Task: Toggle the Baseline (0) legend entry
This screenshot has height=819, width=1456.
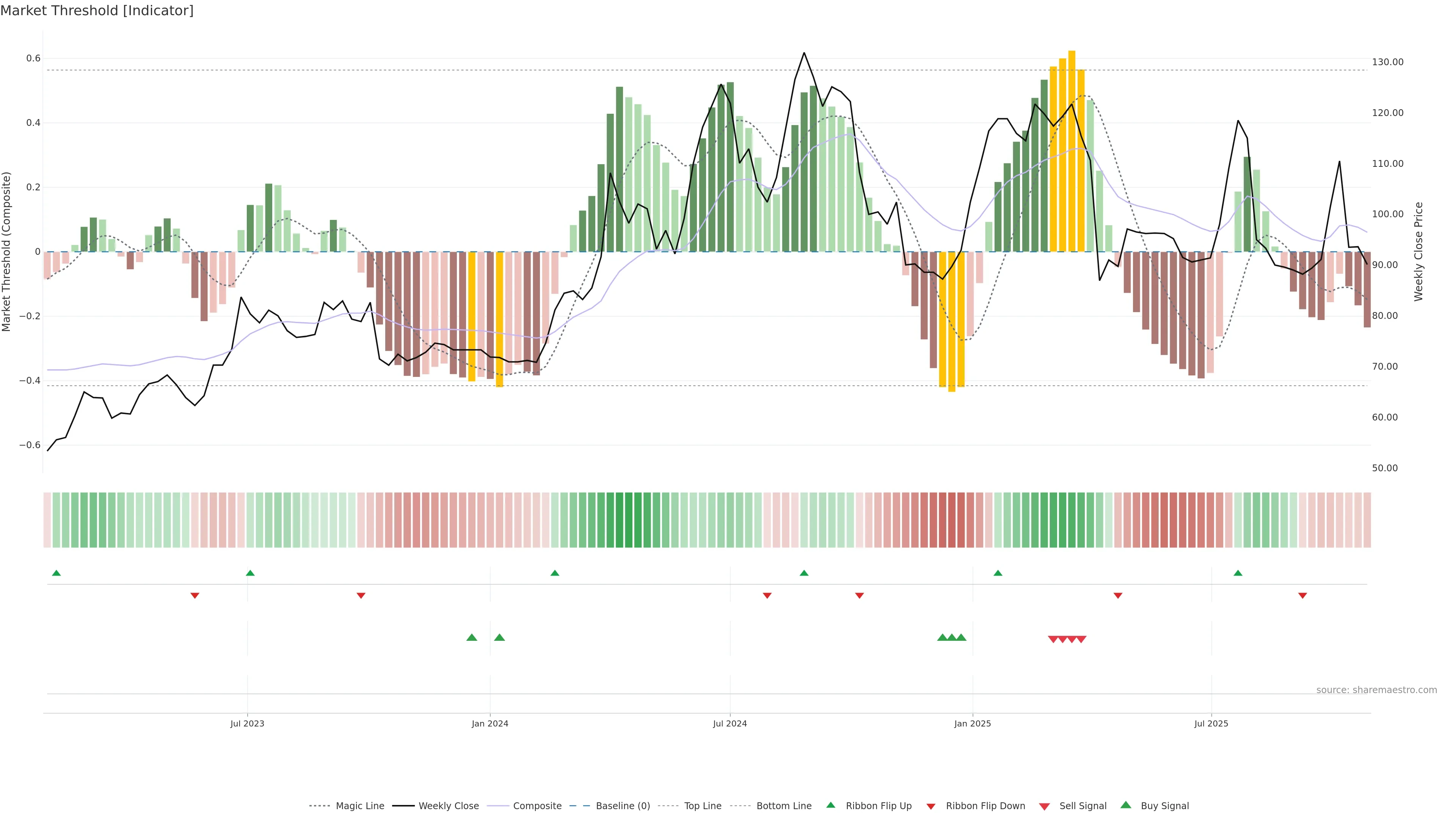Action: pos(622,806)
